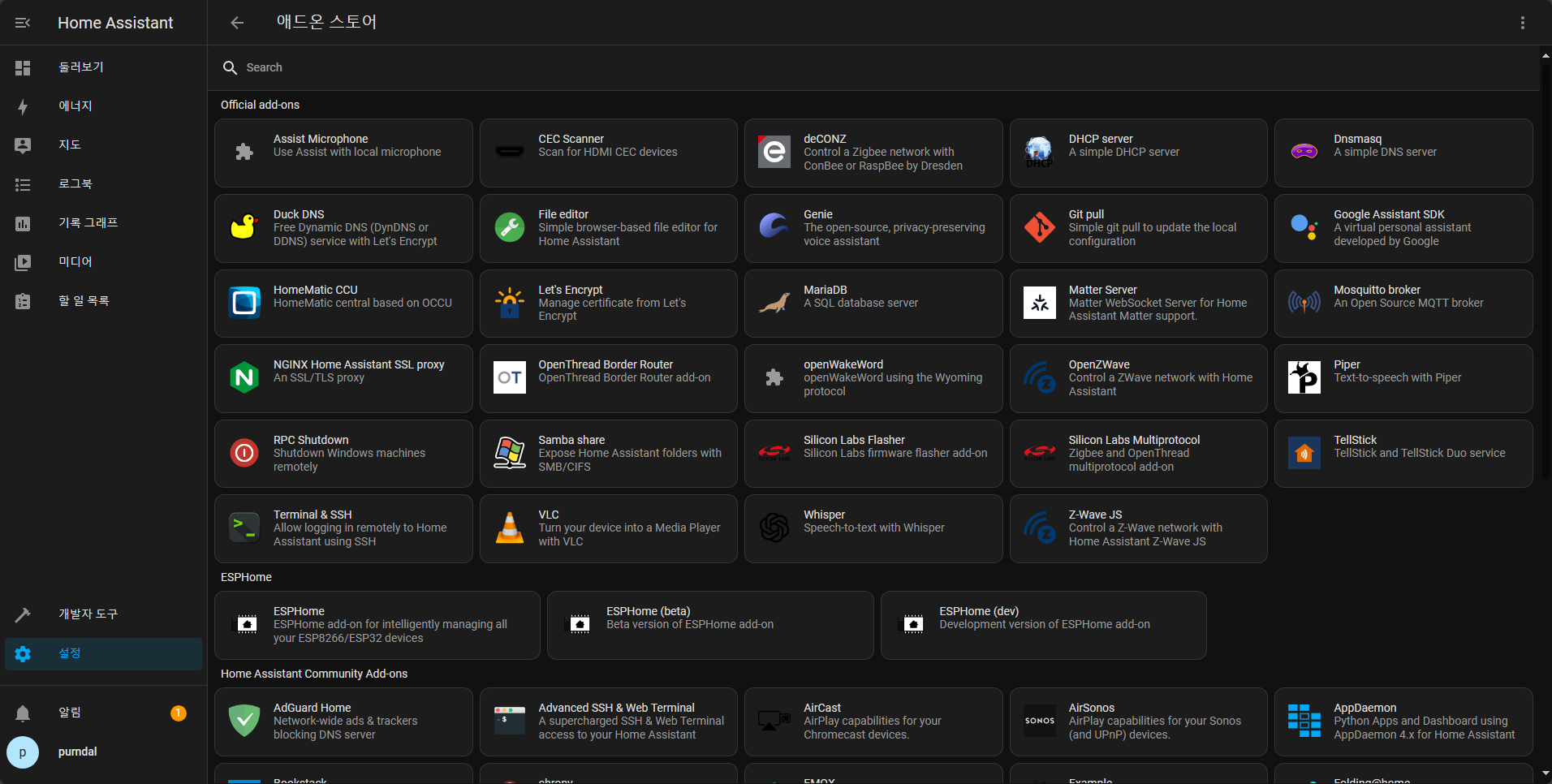Open the CEC Scanner add-on

pos(609,153)
